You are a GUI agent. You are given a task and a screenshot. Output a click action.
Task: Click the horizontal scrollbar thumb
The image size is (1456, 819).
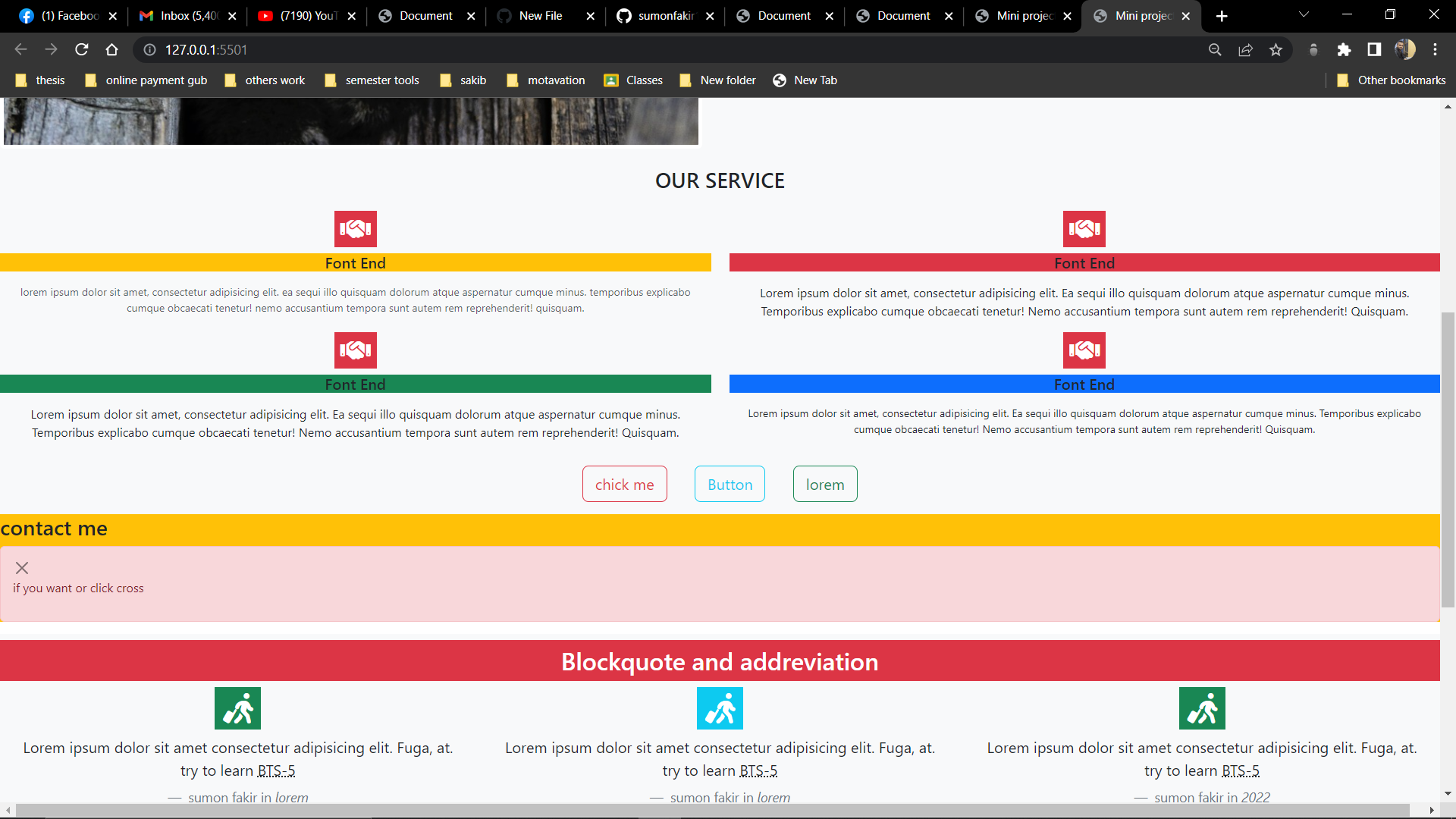(x=713, y=811)
